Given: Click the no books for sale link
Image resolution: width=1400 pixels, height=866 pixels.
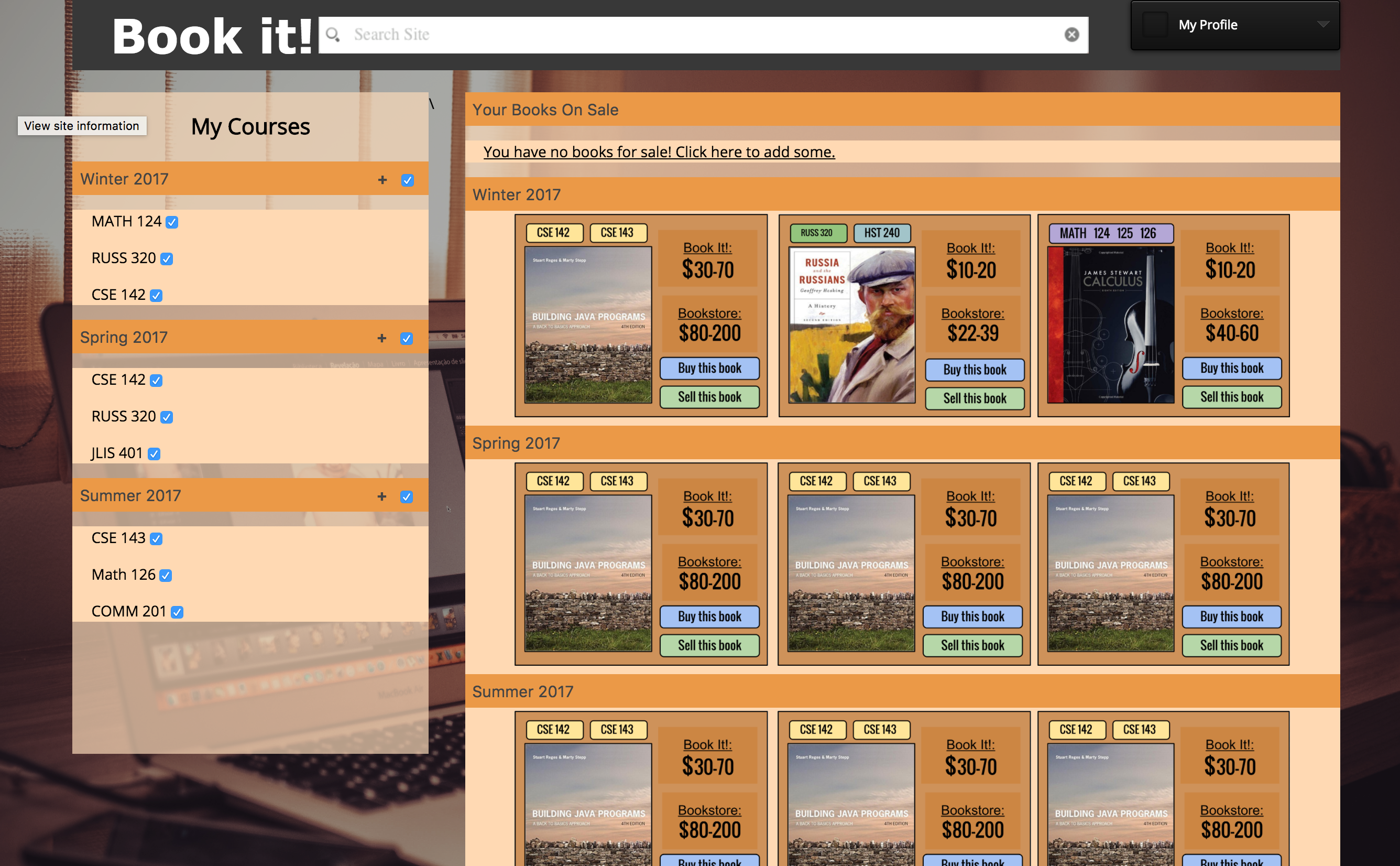Looking at the screenshot, I should 659,152.
